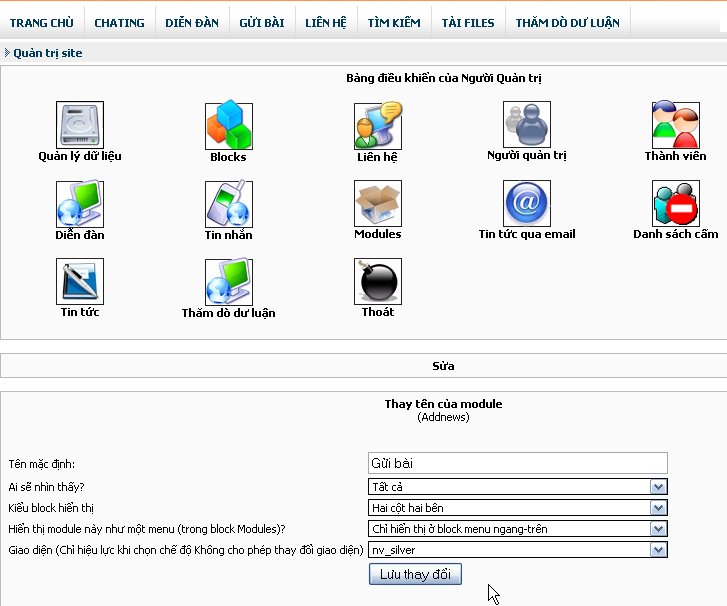Screen dimensions: 727x606
Task: Open the Diễn đàn forum icon
Action: pyautogui.click(x=80, y=204)
